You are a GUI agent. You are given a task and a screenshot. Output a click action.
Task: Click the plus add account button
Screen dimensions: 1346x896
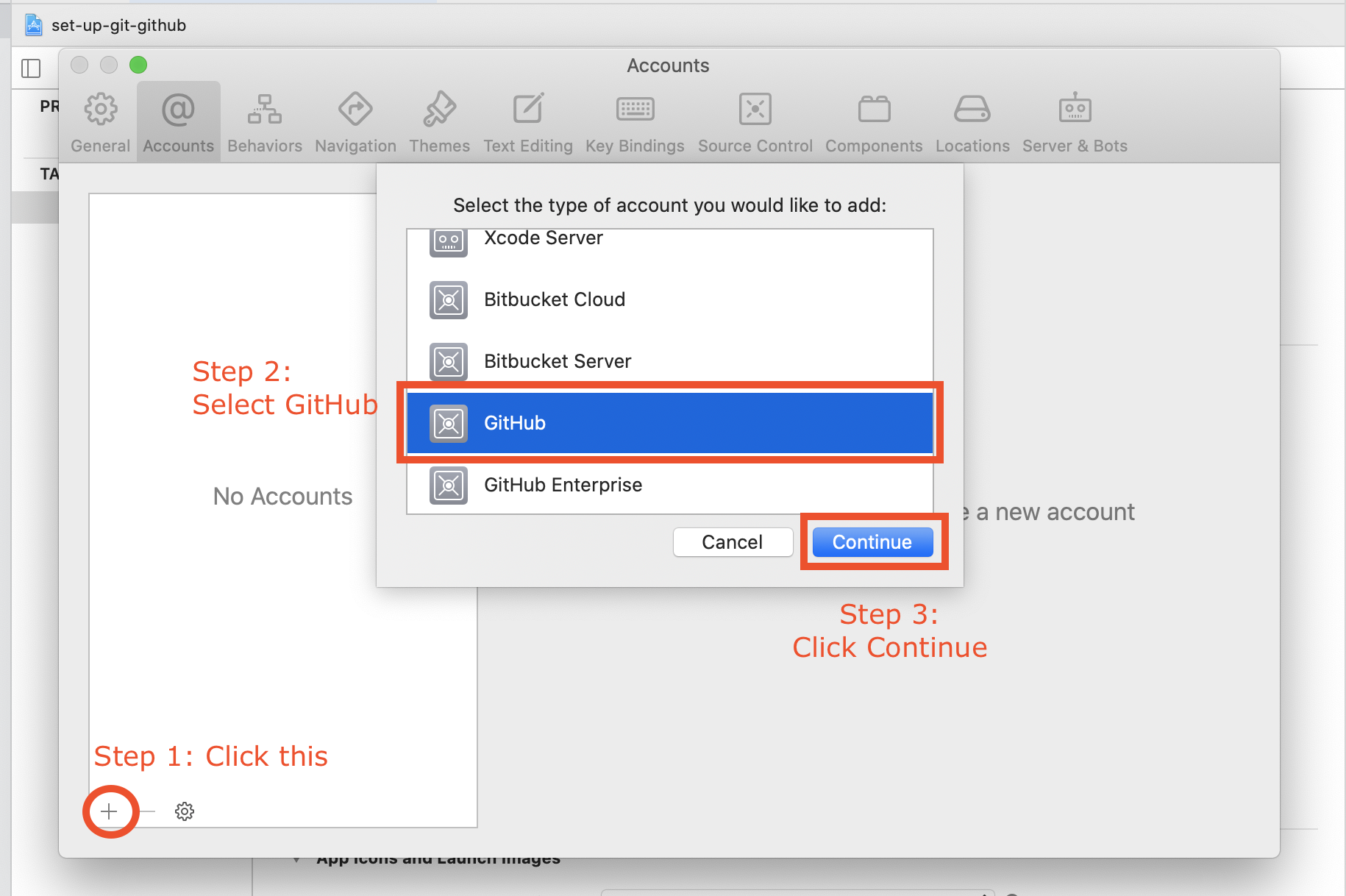(x=110, y=811)
